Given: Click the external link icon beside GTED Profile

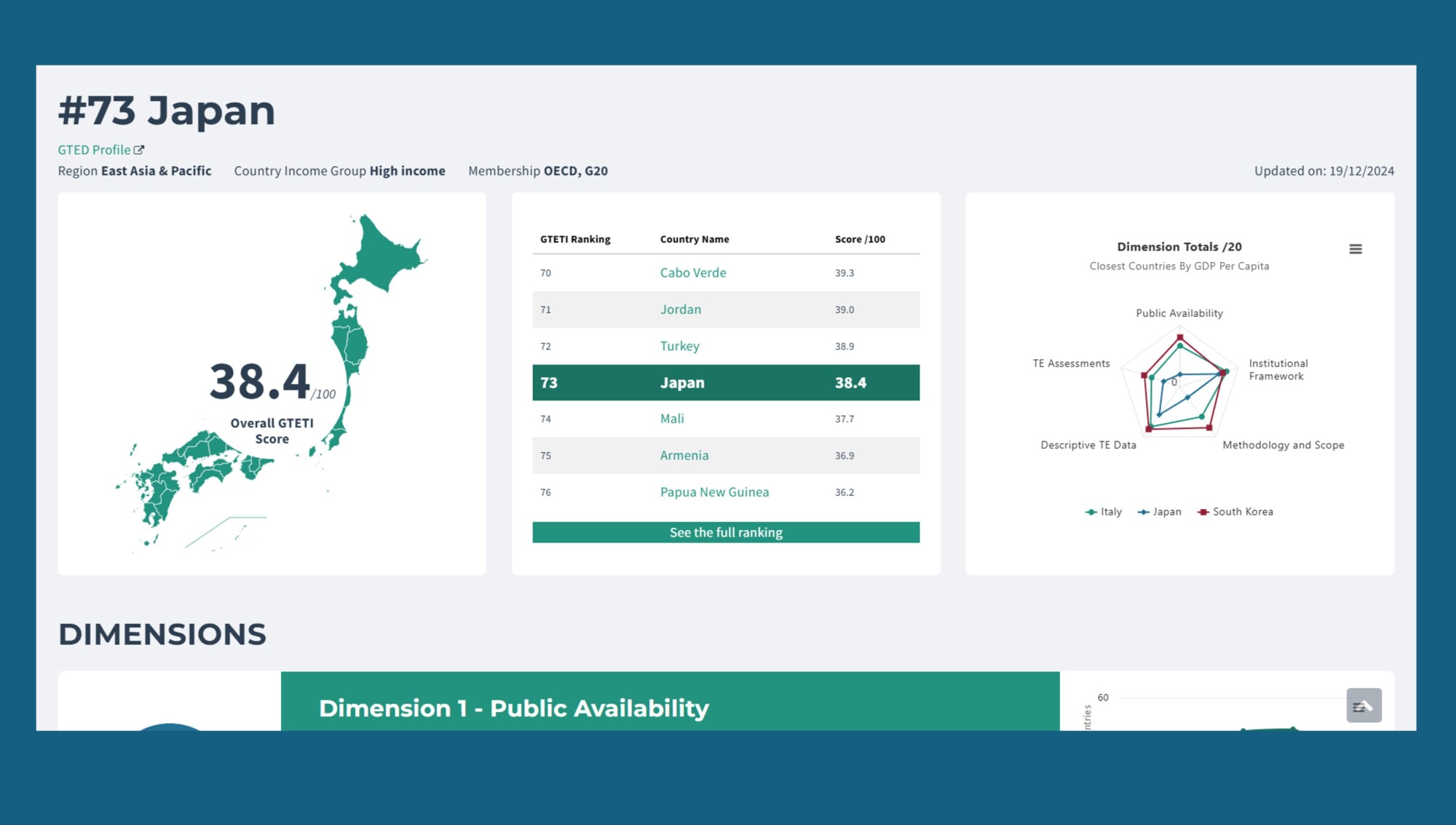Looking at the screenshot, I should coord(139,150).
